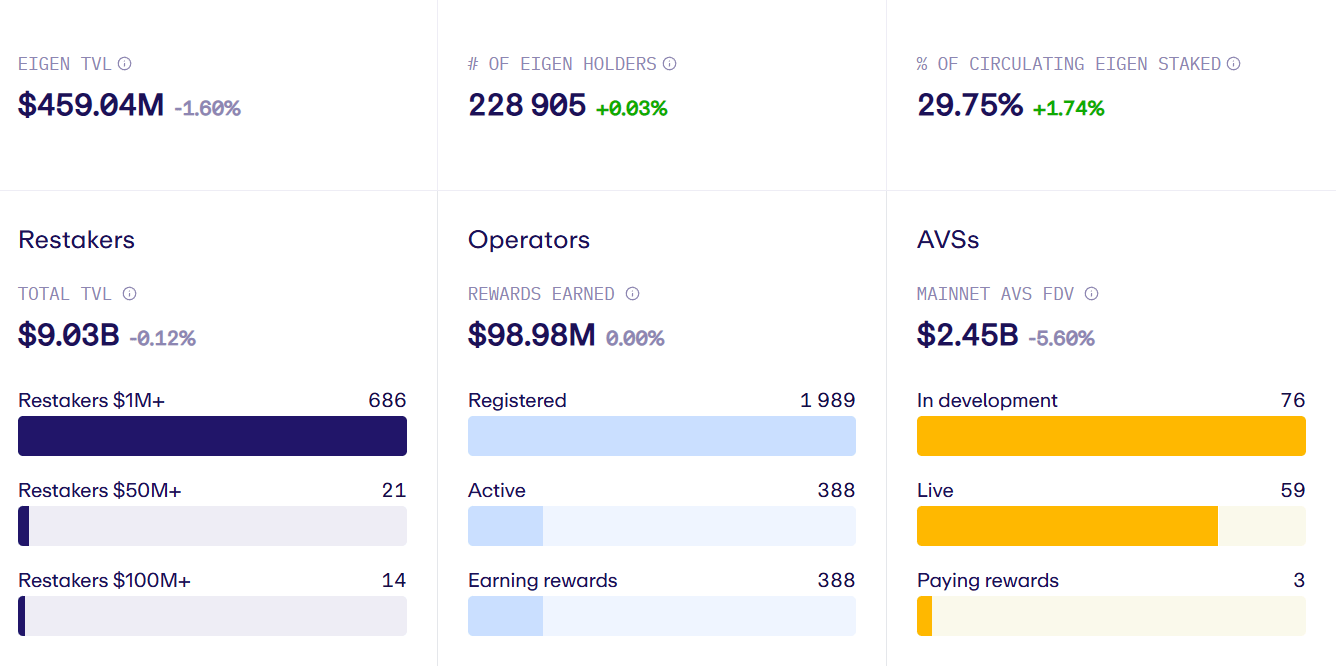Click the # OF EIGEN HOLDERS label
Image resolution: width=1336 pixels, height=666 pixels.
coord(562,64)
